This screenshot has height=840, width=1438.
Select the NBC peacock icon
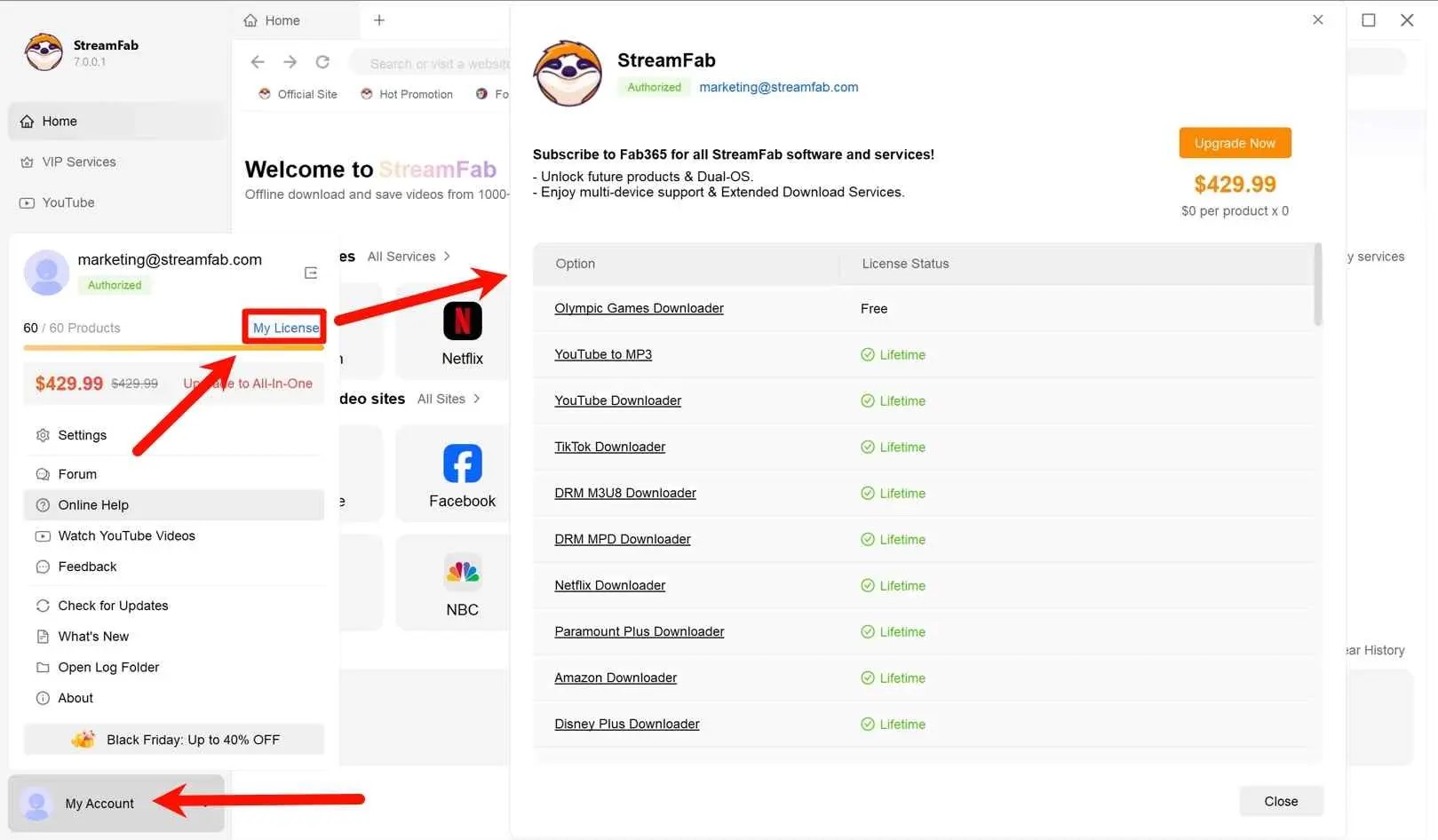[x=462, y=573]
